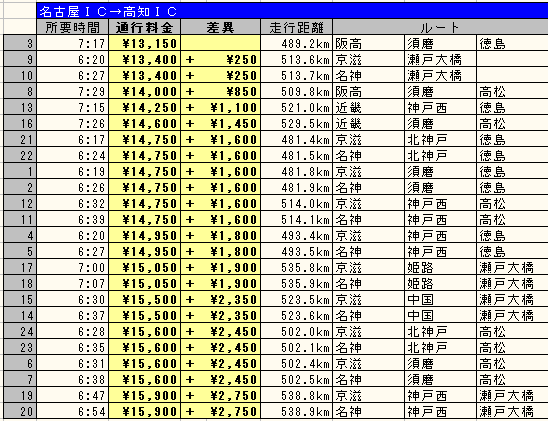Select the 7:29 travel time cell
The height and width of the screenshot is (421, 548).
72,91
